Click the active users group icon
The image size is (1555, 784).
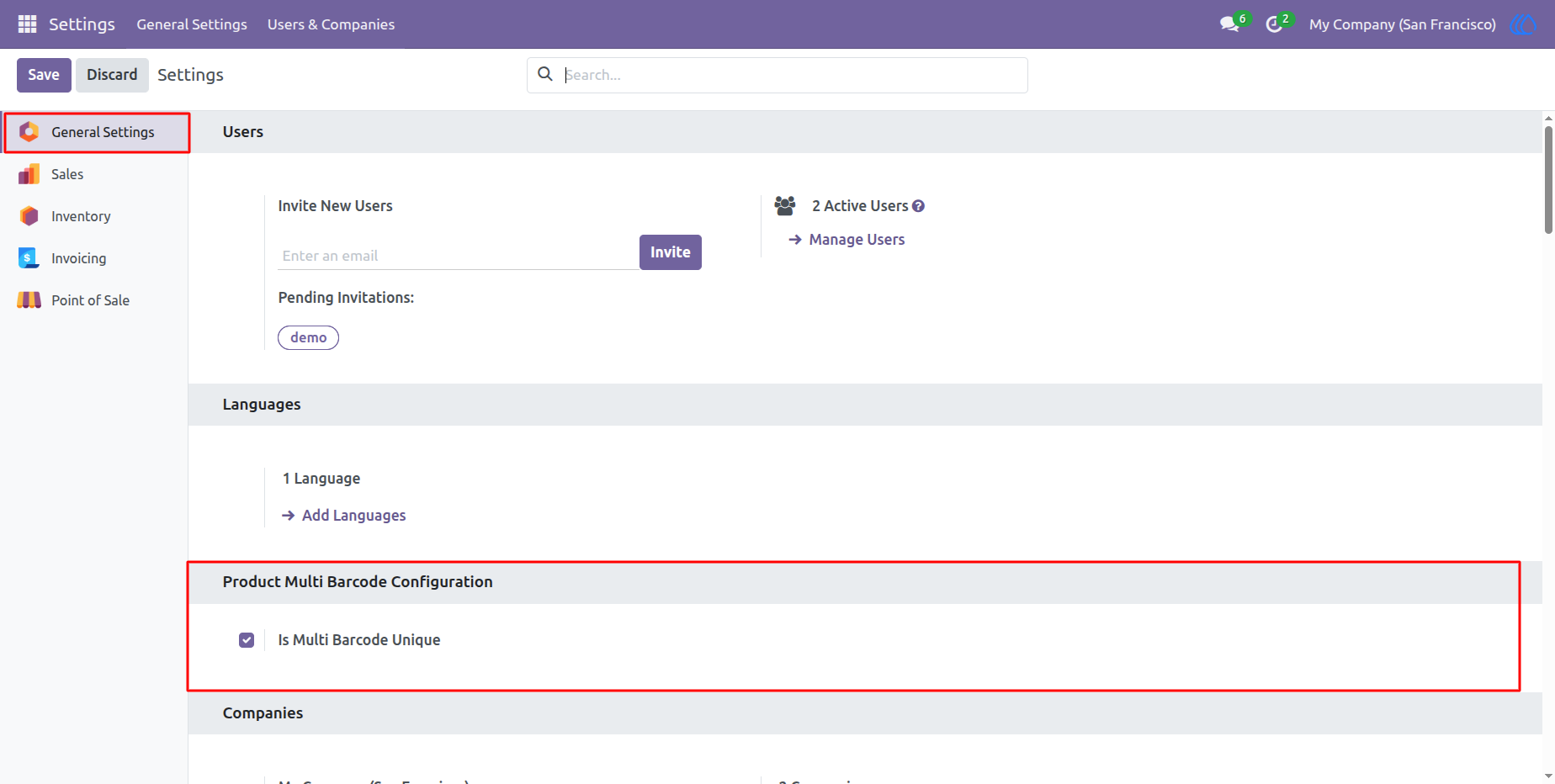785,205
